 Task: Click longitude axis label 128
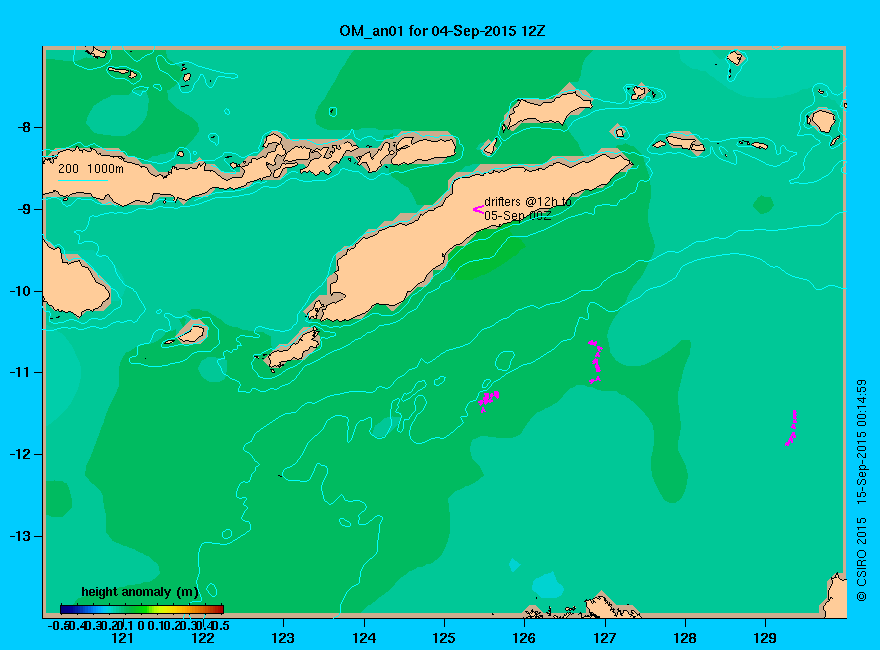[685, 638]
